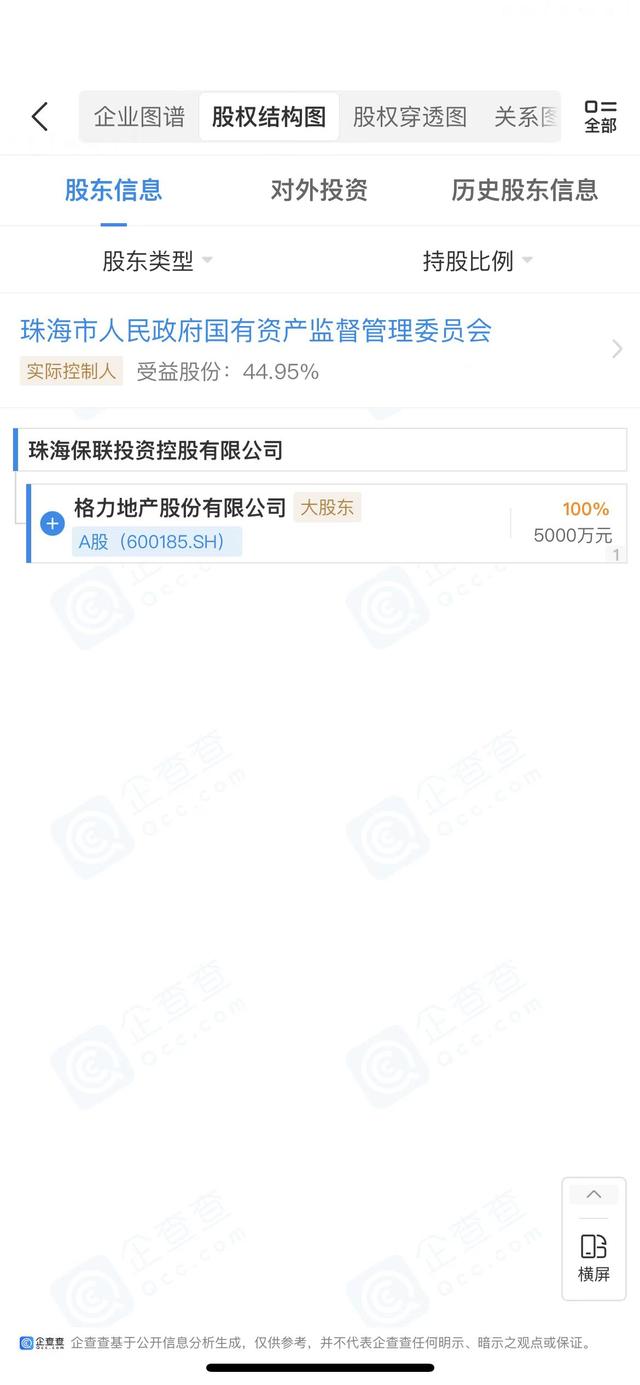
Task: Open the right chevron beside 珠海市国资委
Action: (617, 348)
